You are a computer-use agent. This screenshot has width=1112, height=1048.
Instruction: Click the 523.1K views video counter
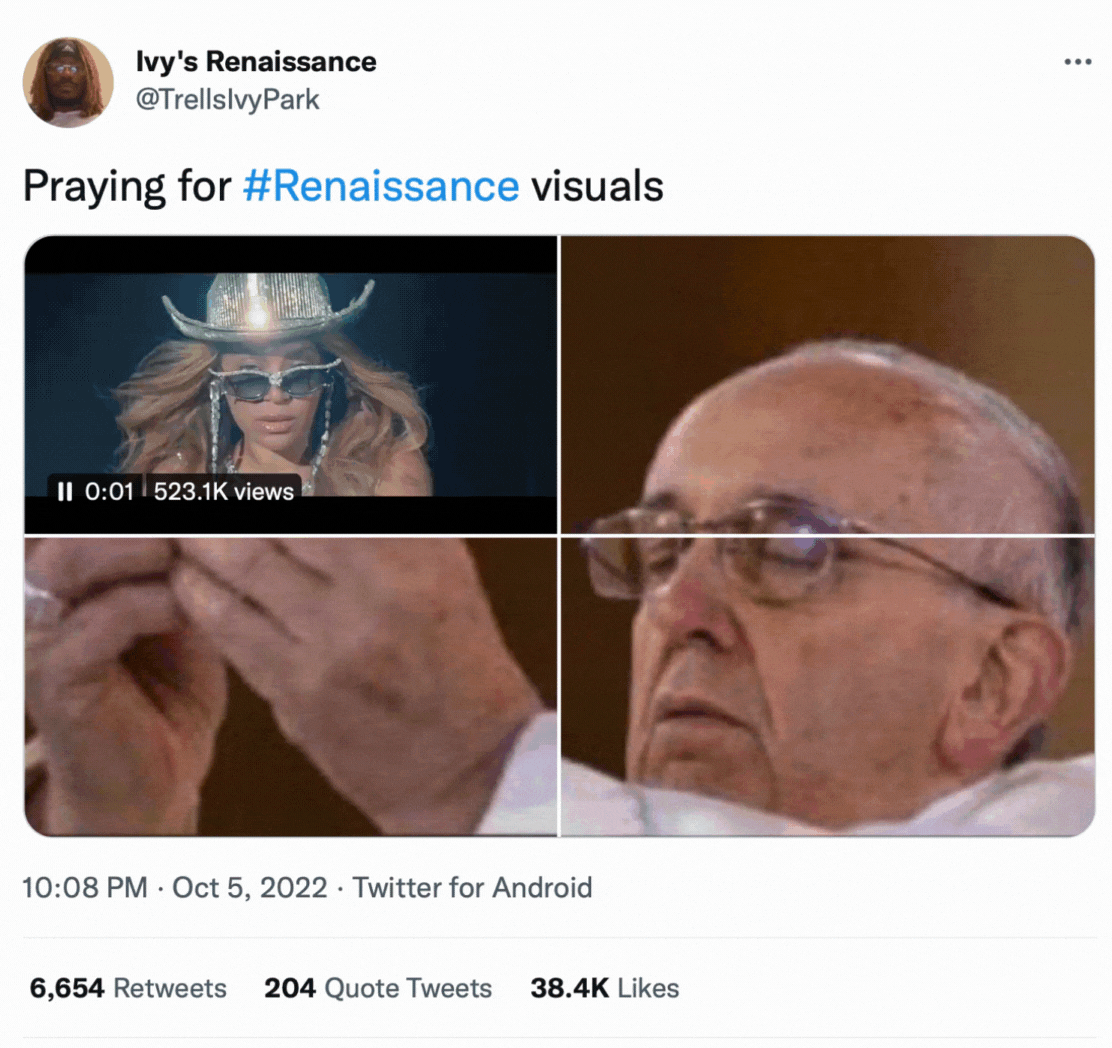224,491
